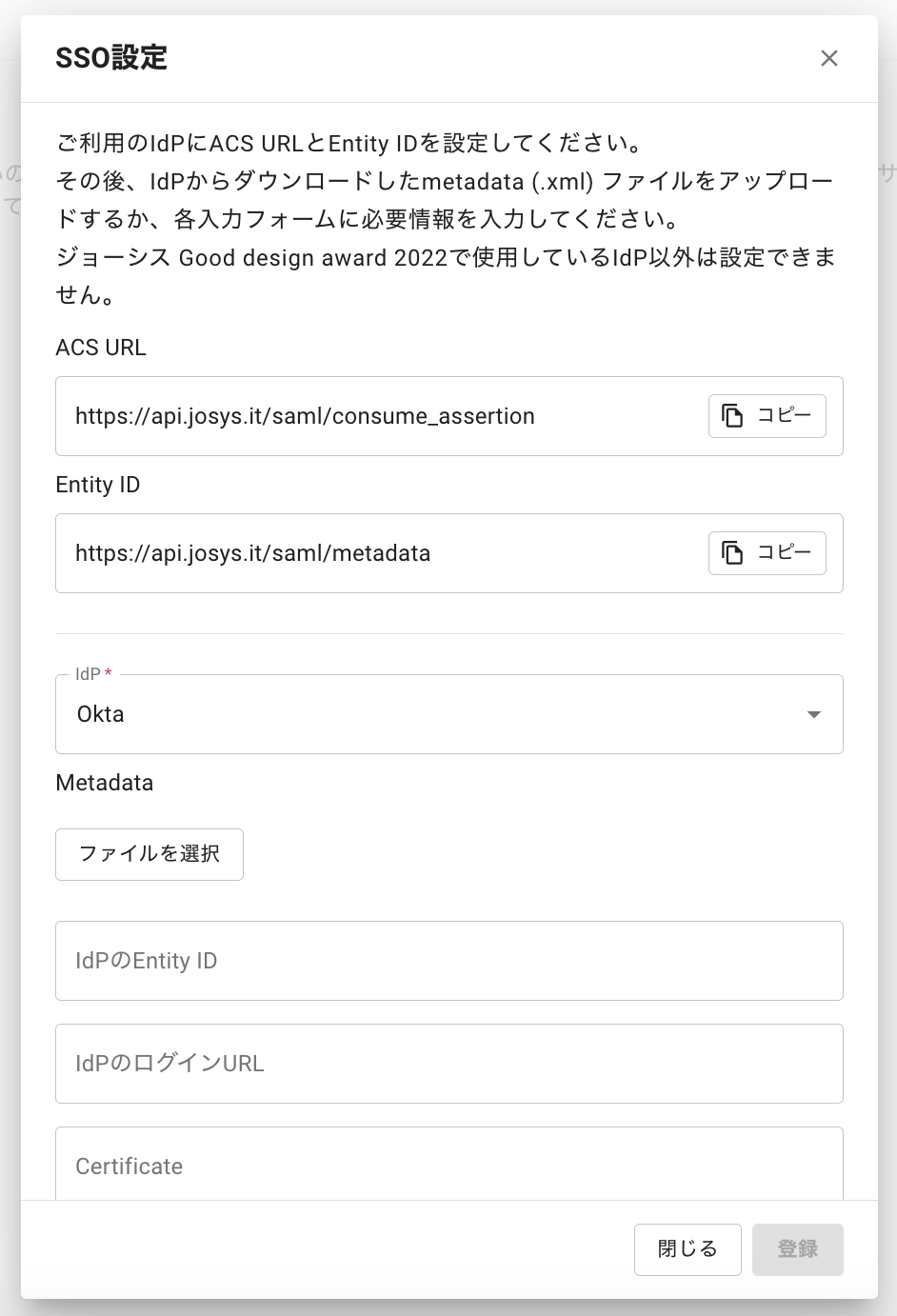Image resolution: width=897 pixels, height=1316 pixels.
Task: Click the Metadata section label
Action: pyautogui.click(x=105, y=783)
